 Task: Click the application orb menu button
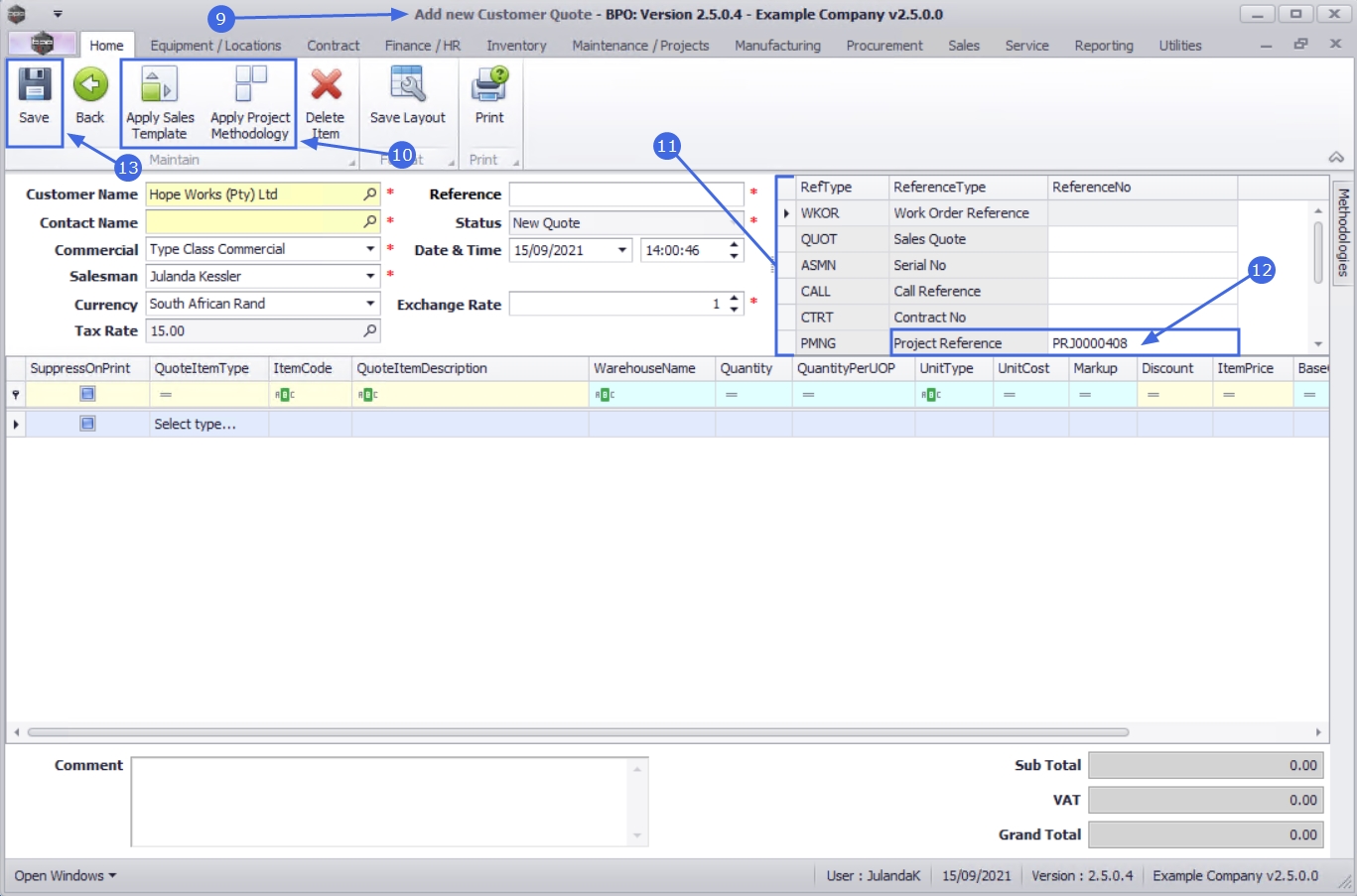point(42,43)
